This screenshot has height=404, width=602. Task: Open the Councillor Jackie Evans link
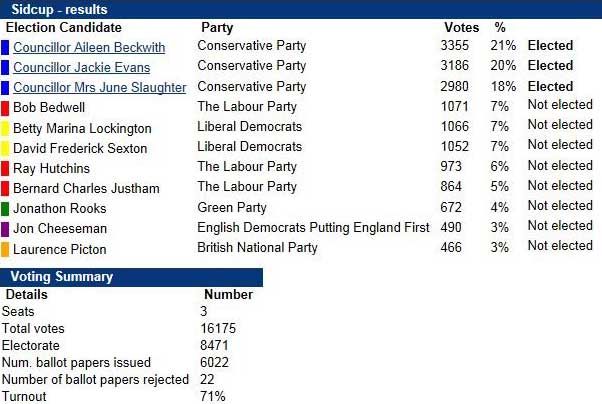(x=82, y=67)
